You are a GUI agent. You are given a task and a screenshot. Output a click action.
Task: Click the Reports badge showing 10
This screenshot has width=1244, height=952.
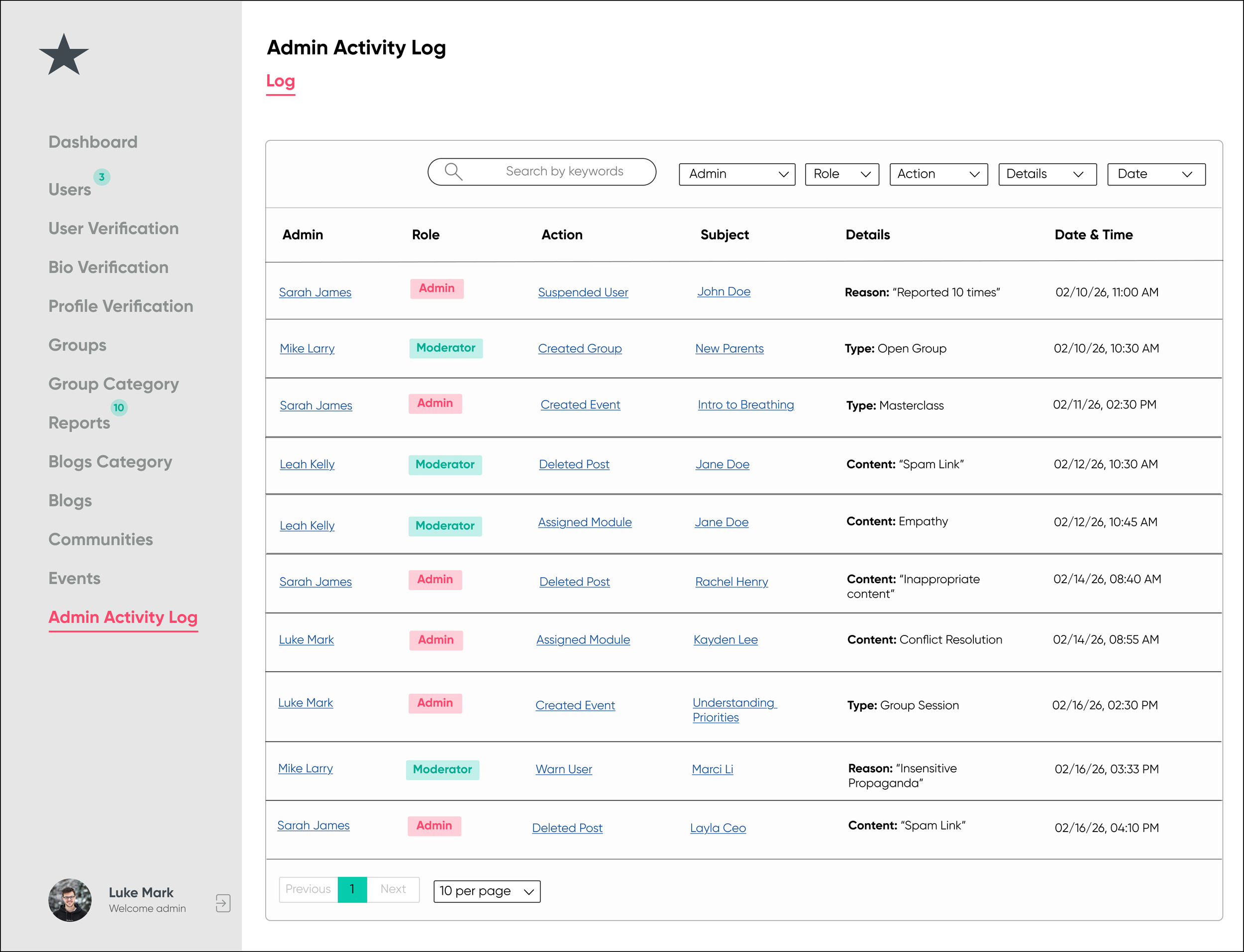pyautogui.click(x=118, y=408)
